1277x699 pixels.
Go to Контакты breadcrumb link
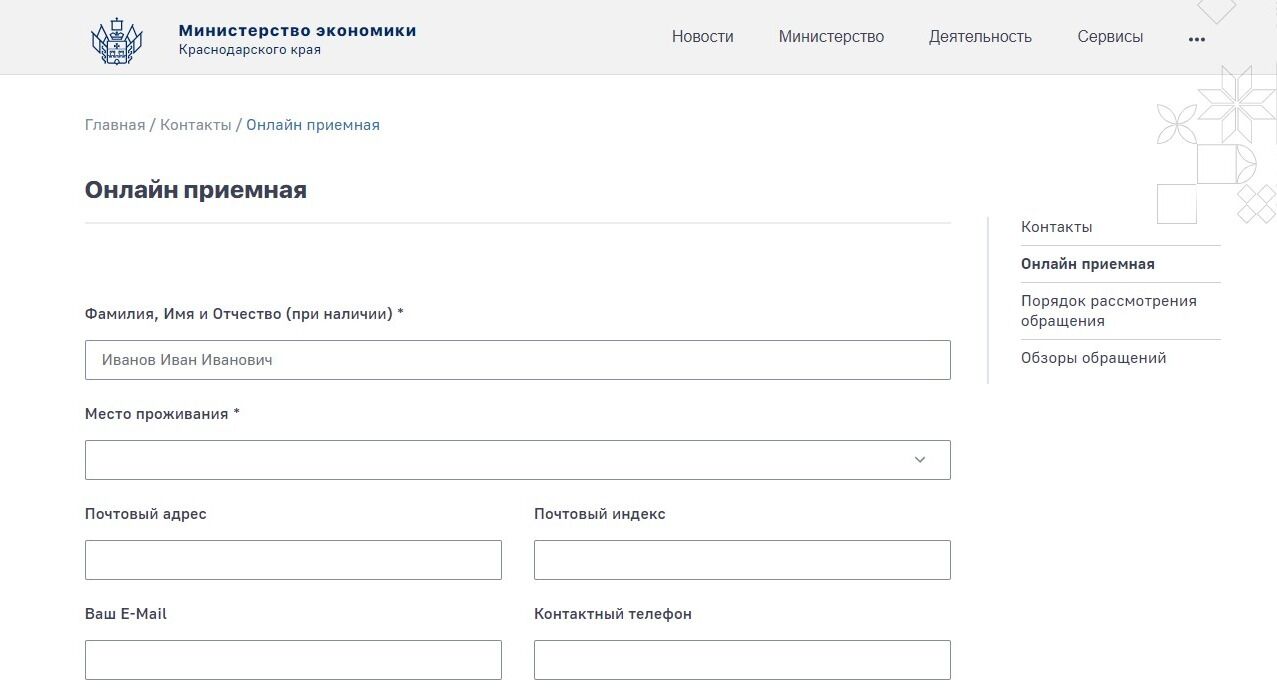(196, 125)
